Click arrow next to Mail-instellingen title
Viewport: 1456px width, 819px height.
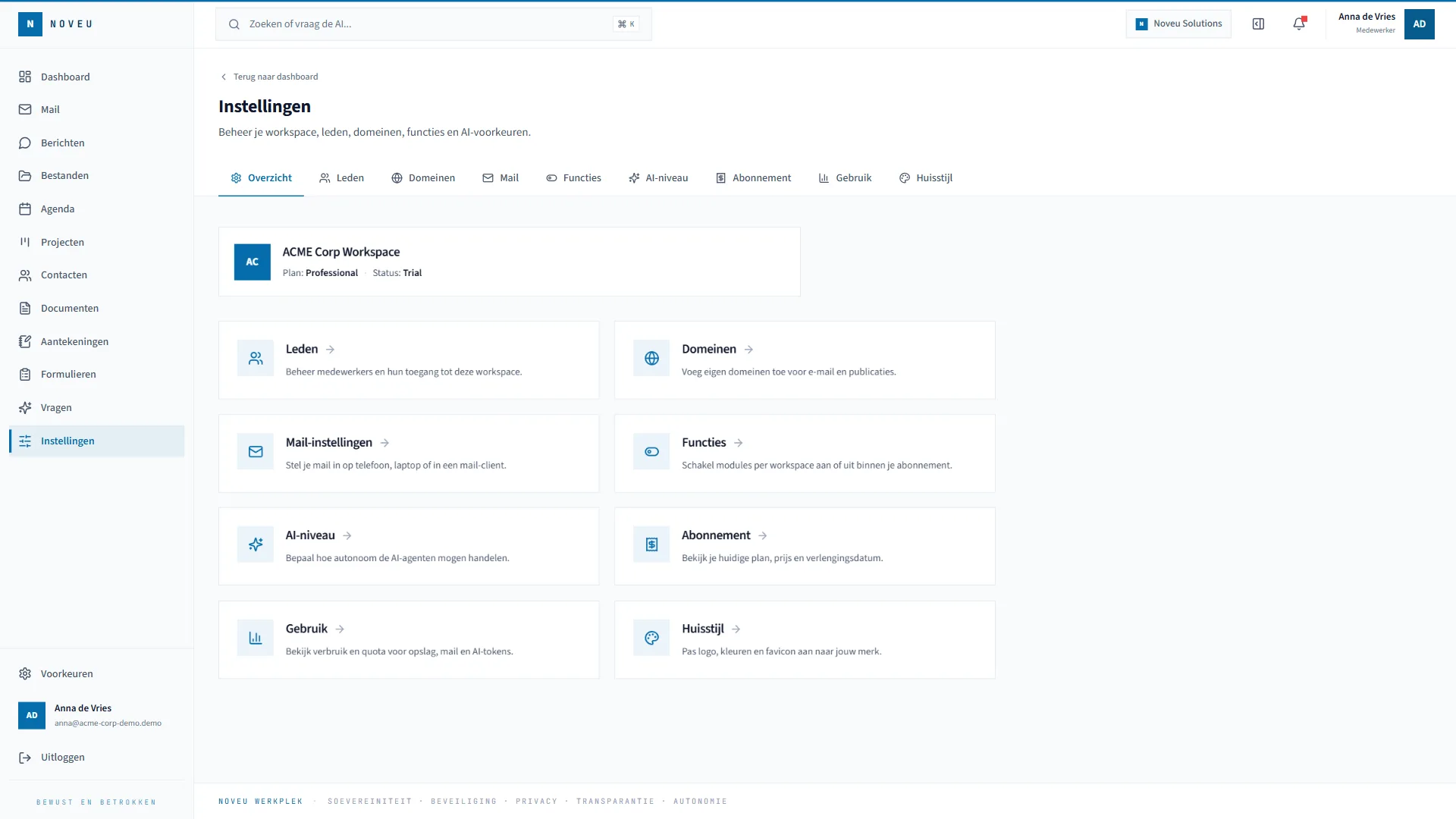pyautogui.click(x=384, y=443)
